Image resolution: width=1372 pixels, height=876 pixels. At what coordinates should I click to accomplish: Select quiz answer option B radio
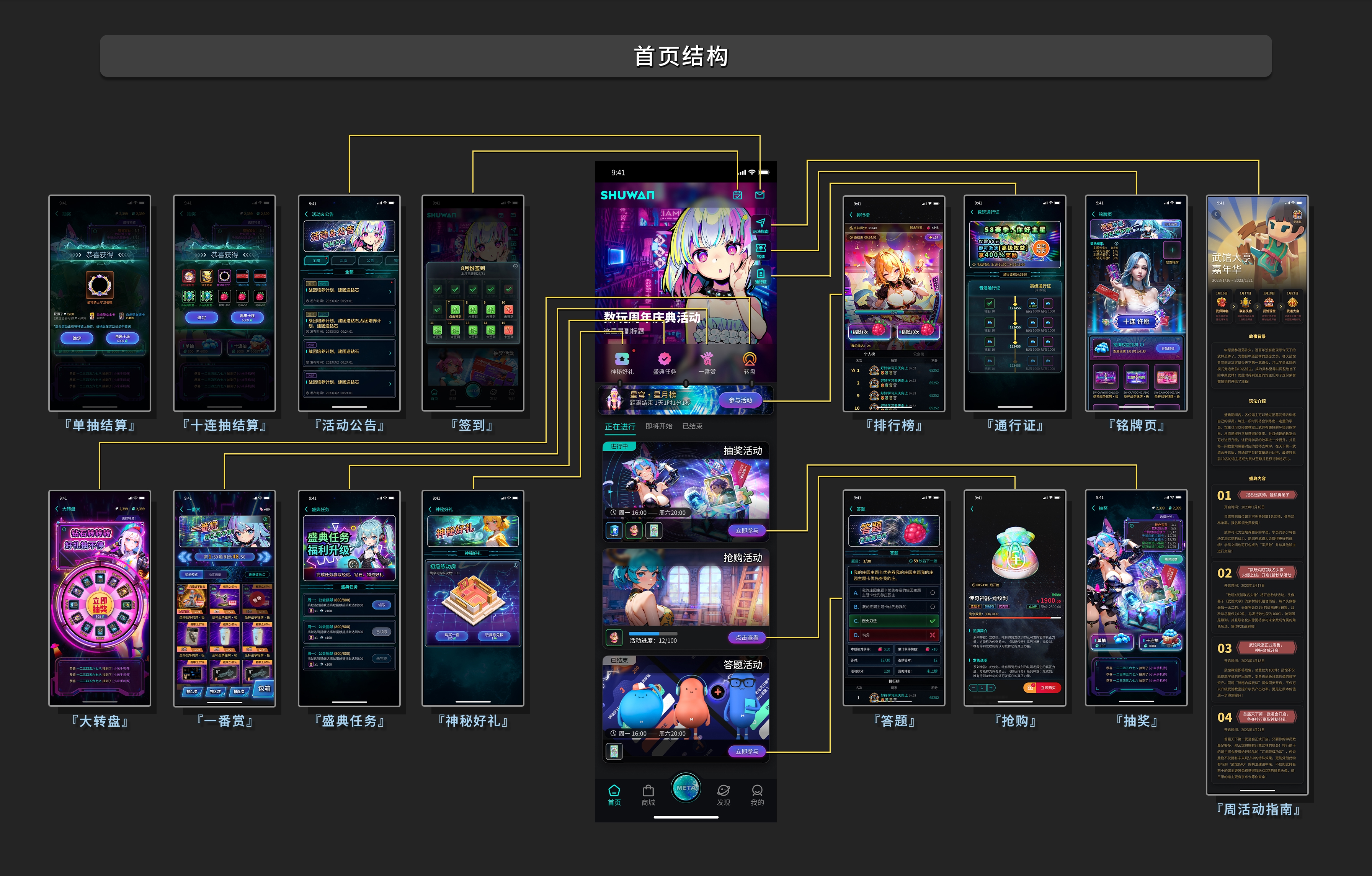(x=932, y=607)
